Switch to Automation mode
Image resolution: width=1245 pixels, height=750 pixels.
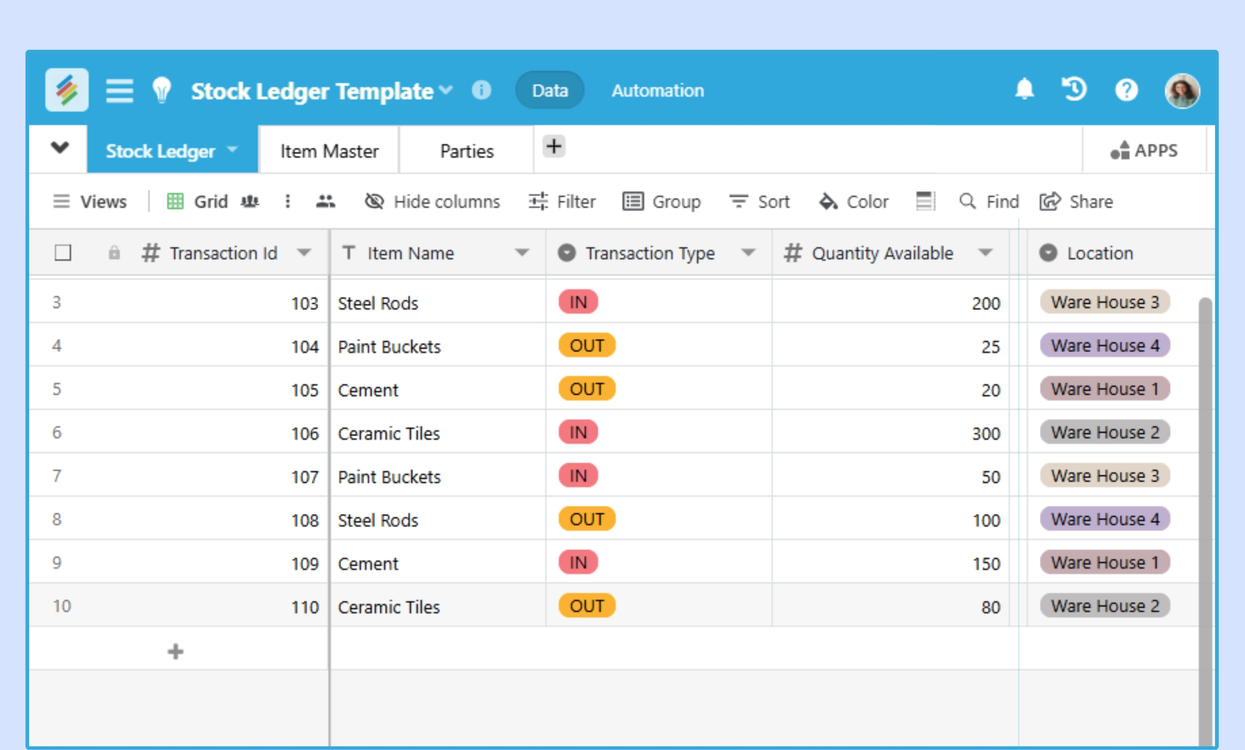[x=657, y=91]
